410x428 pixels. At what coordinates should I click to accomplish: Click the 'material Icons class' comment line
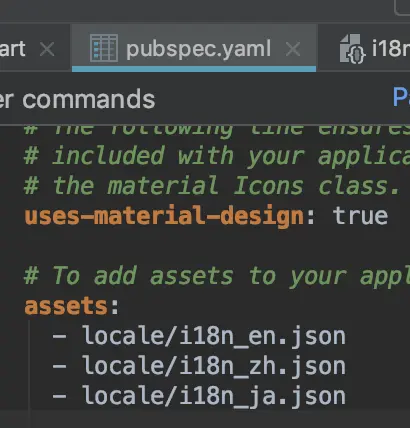(212, 186)
